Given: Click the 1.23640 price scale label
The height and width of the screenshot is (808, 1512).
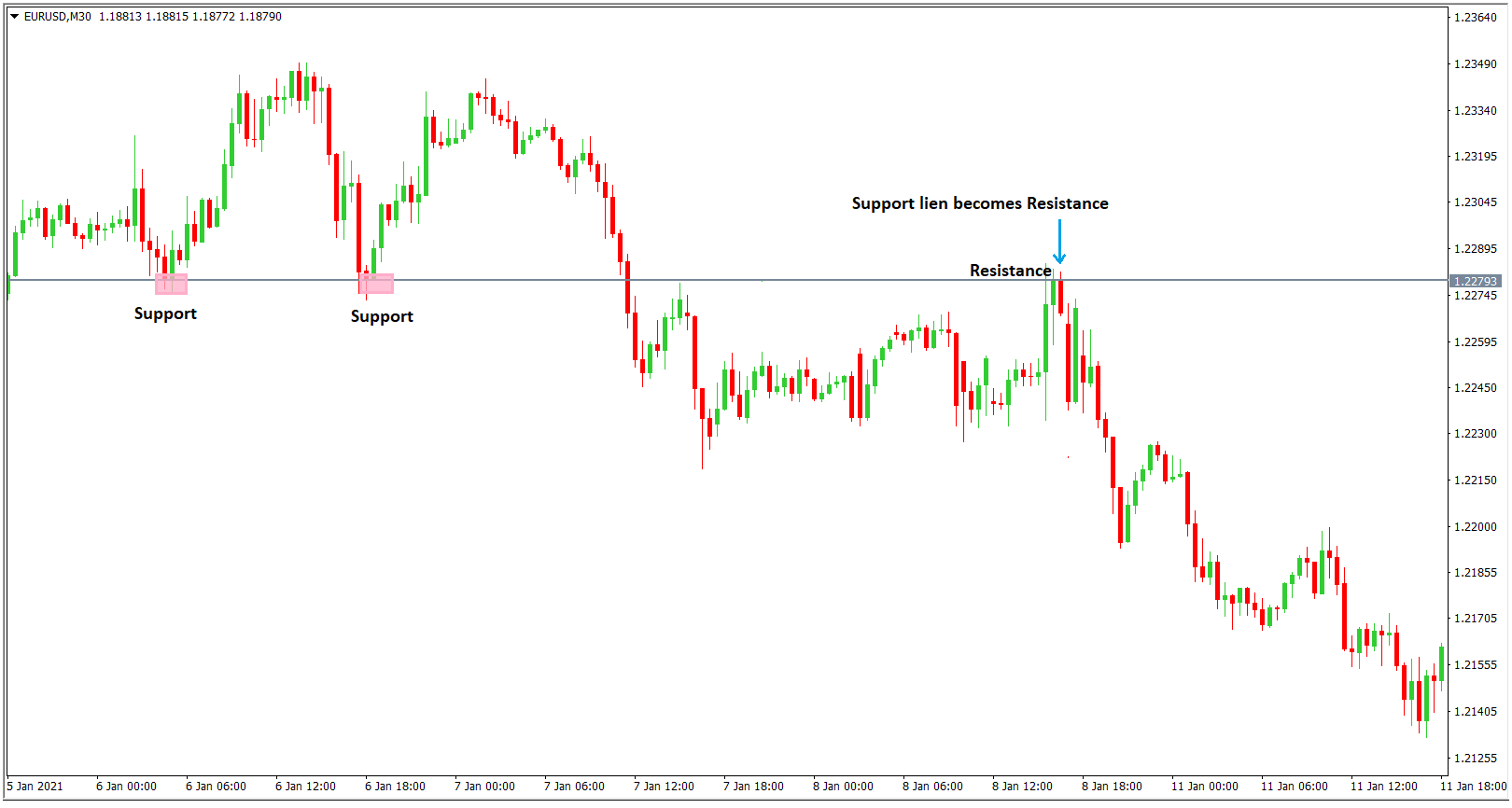Looking at the screenshot, I should [1476, 18].
